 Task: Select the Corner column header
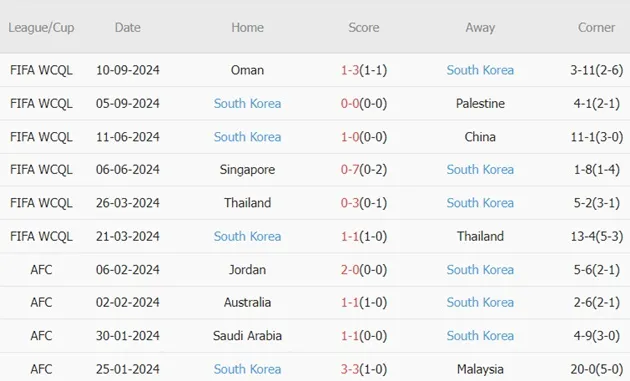point(596,27)
